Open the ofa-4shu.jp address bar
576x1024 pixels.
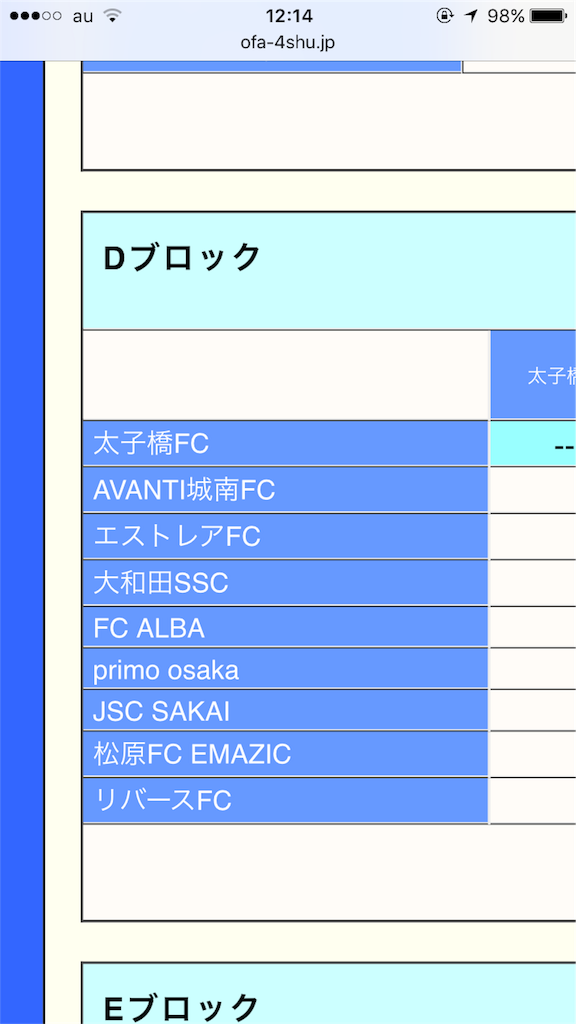288,44
